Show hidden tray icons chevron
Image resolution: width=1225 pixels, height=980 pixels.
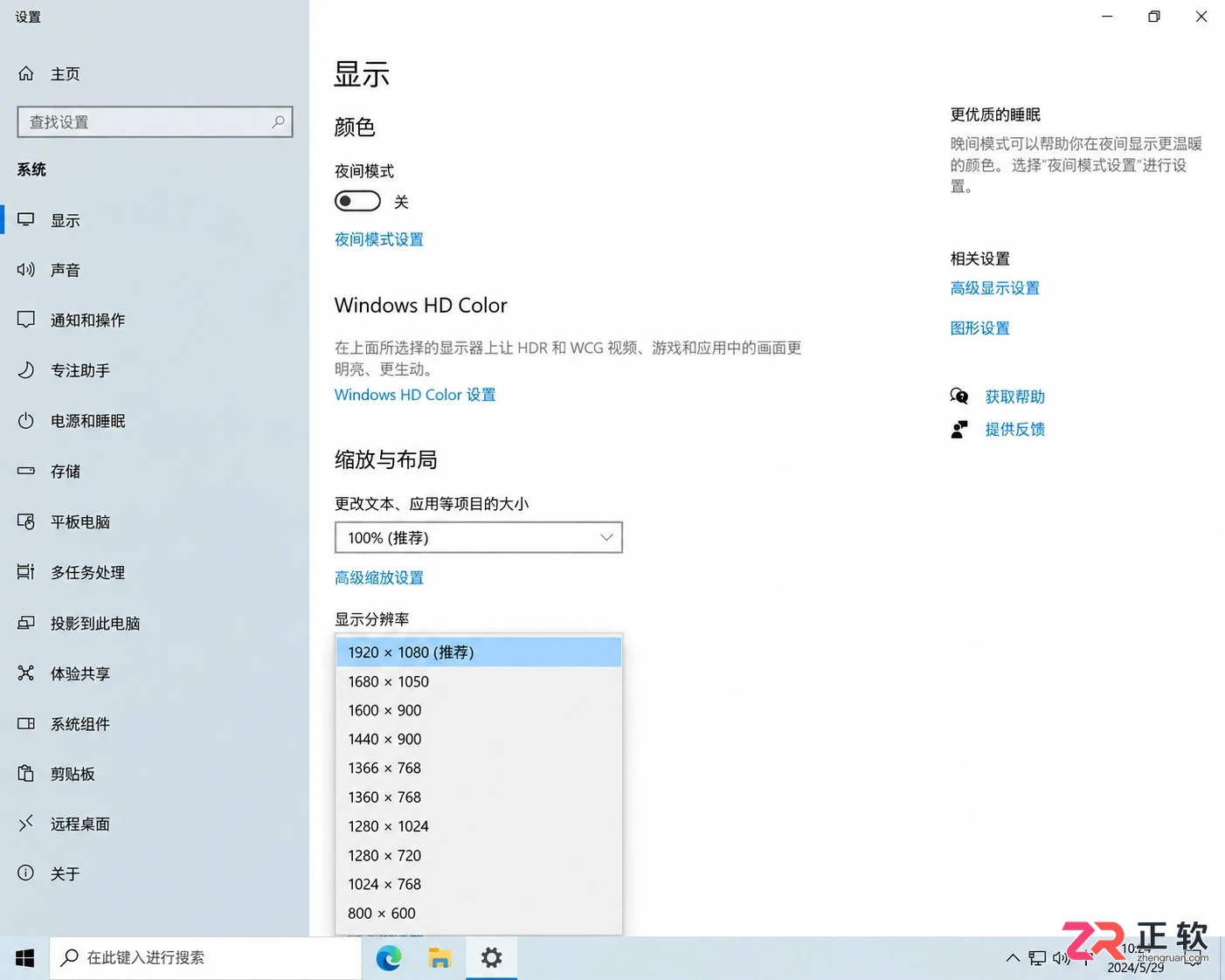click(1013, 958)
